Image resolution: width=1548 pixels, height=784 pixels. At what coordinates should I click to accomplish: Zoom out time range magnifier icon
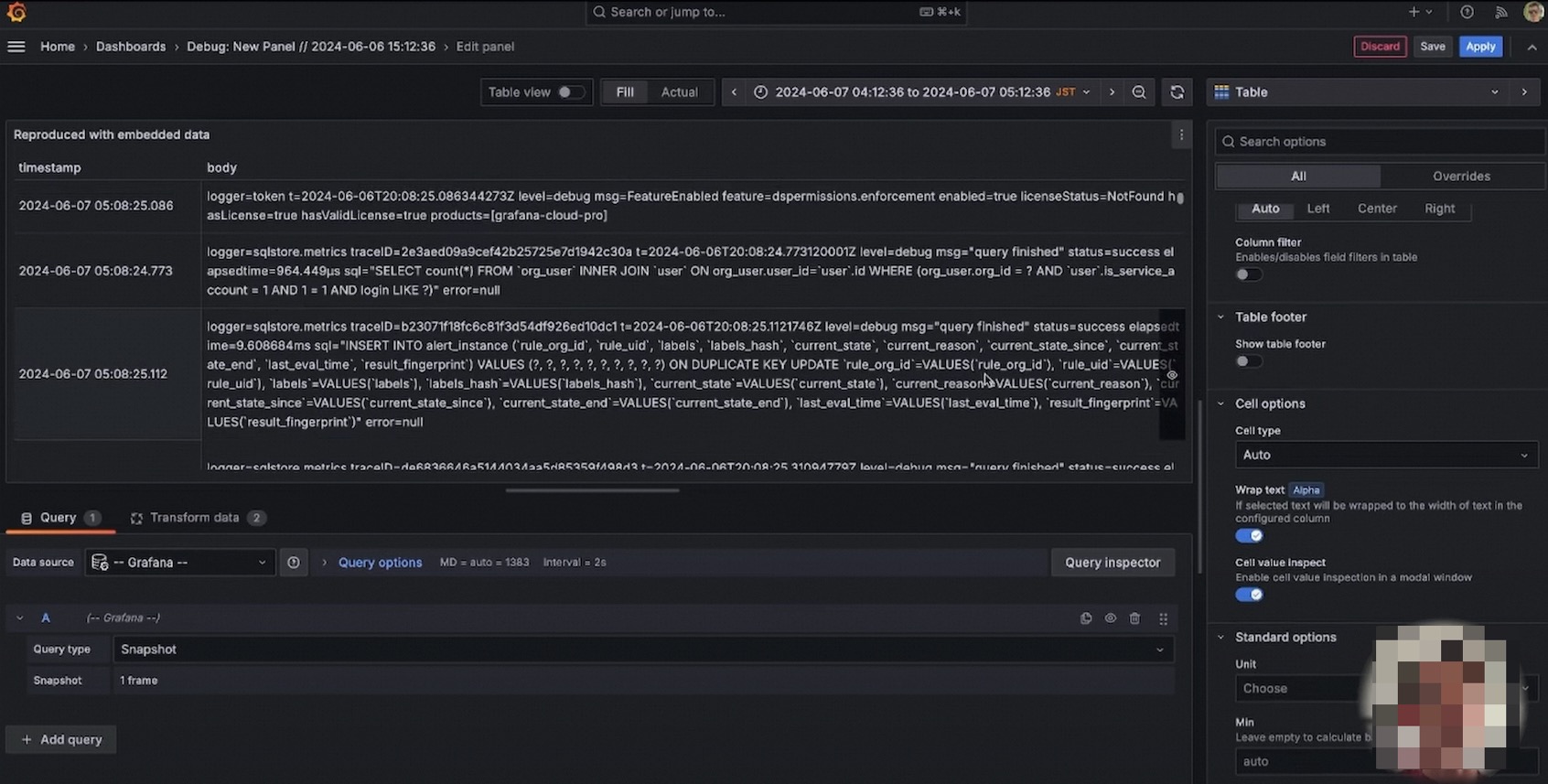tap(1139, 92)
